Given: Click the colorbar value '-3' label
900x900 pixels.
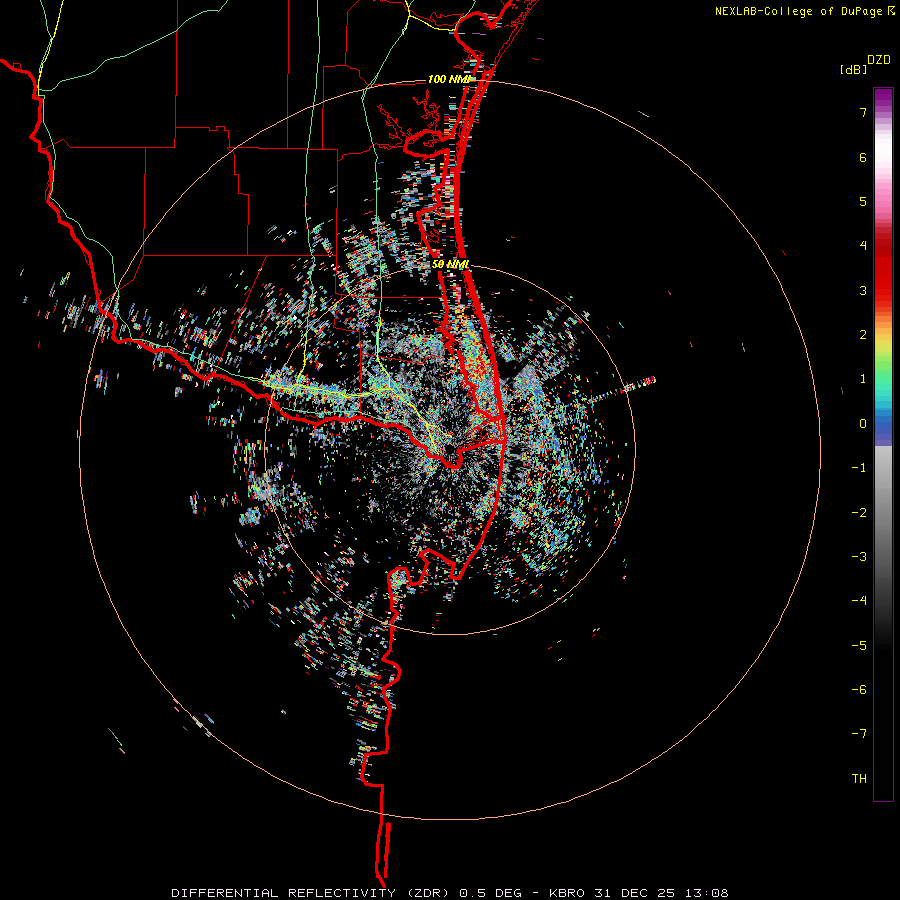Looking at the screenshot, I should (x=859, y=557).
